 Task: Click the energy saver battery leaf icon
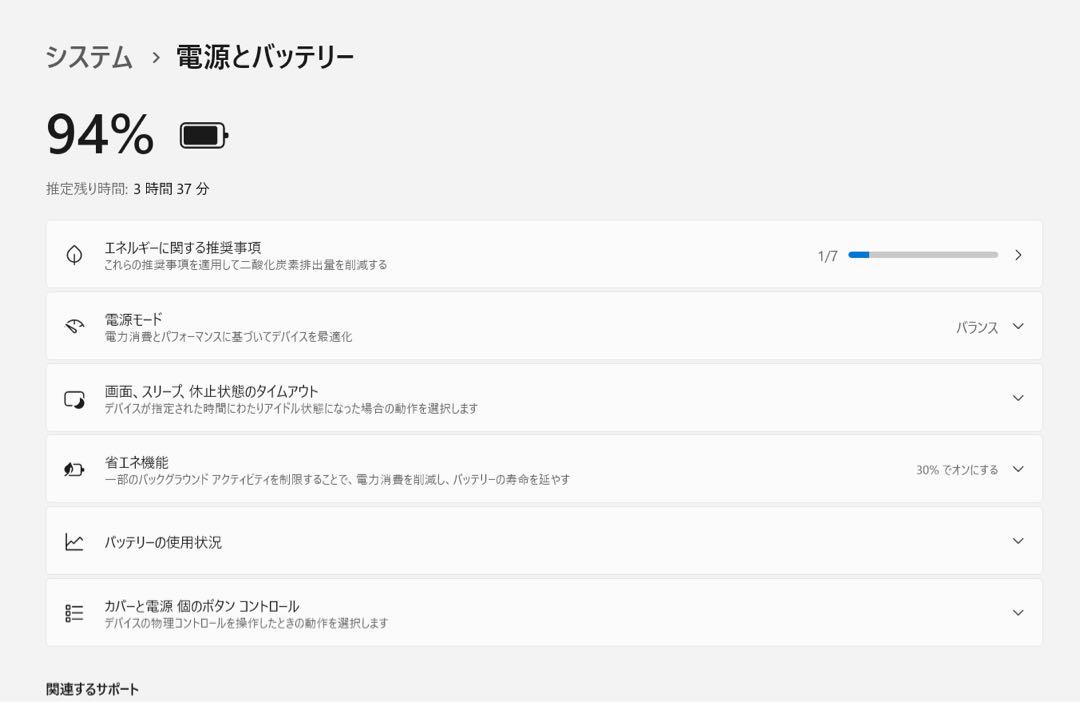click(x=74, y=470)
